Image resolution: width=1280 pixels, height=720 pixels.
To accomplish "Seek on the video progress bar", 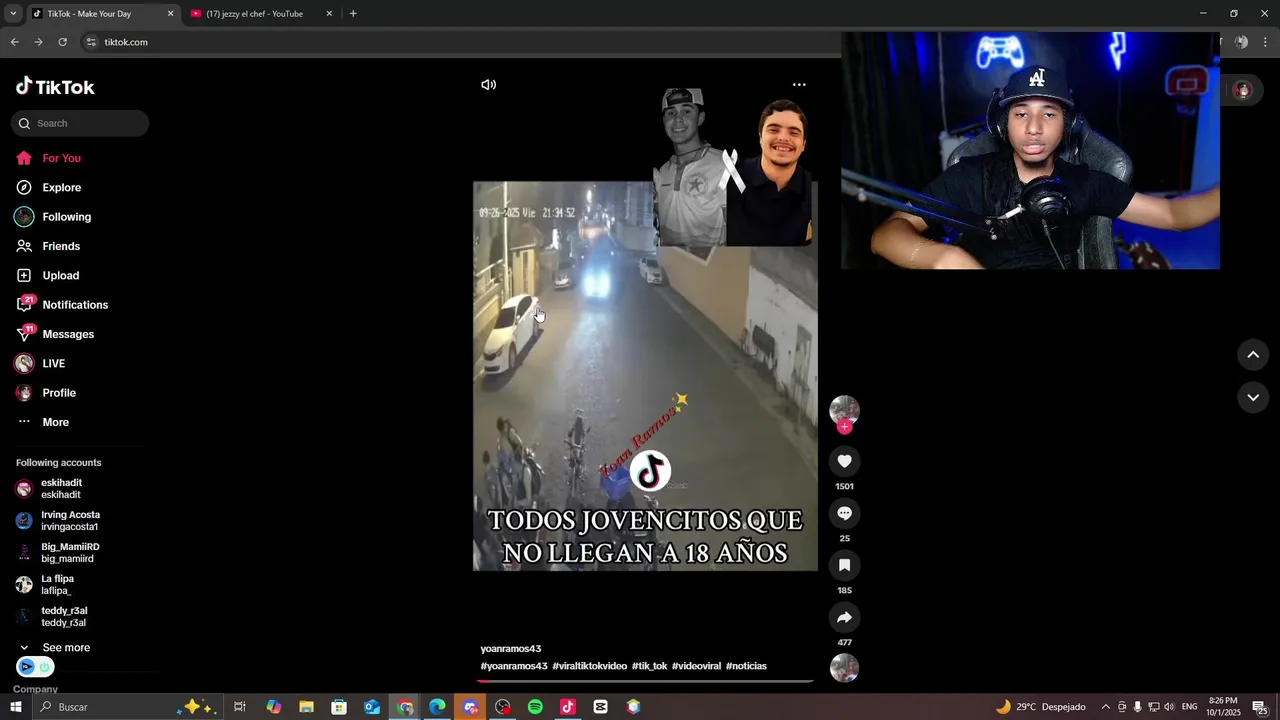I will [x=645, y=681].
